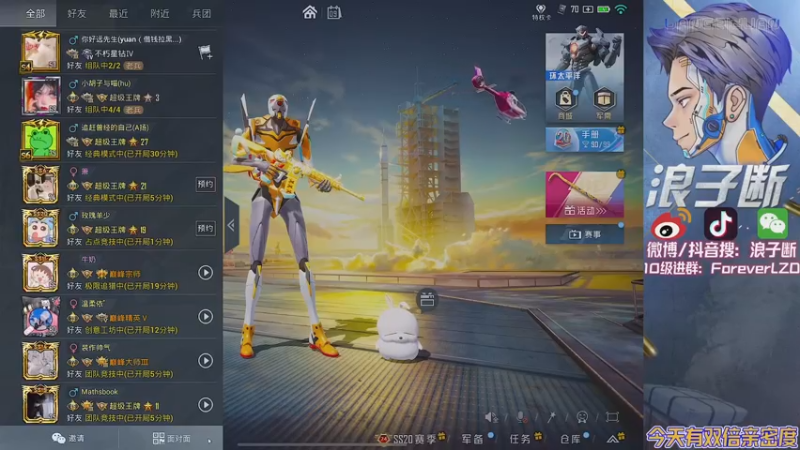The height and width of the screenshot is (450, 800).
Task: Click the team flag add icon on first friend
Action: 205,52
